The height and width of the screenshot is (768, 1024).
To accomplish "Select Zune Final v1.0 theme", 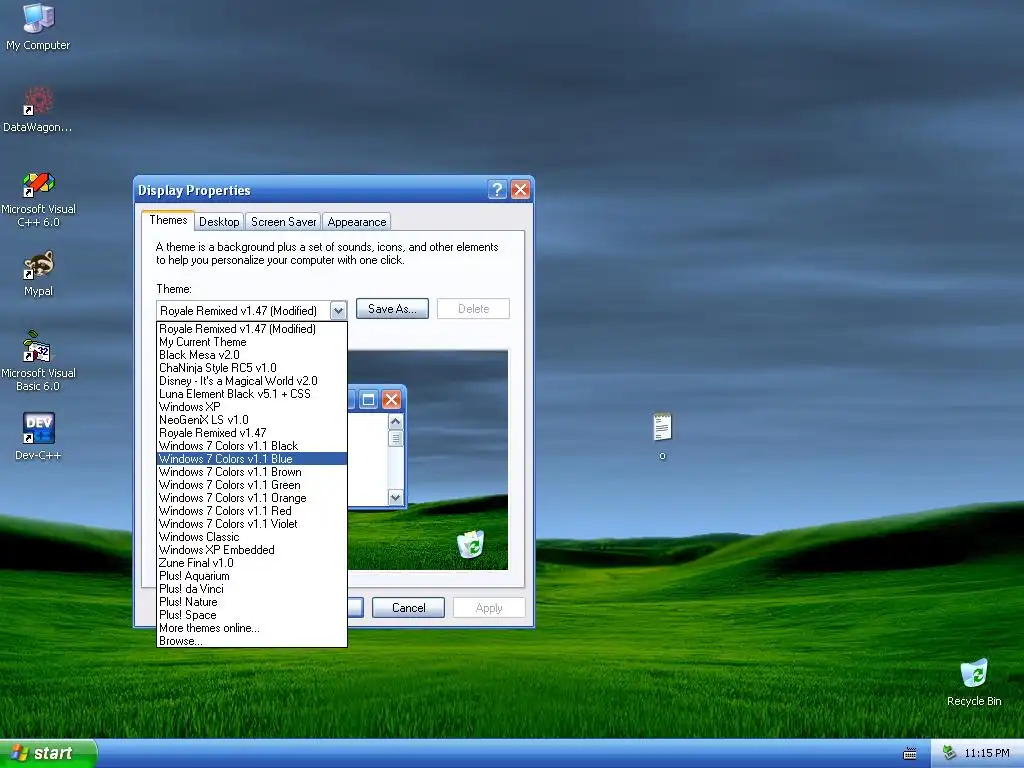I will coord(251,564).
